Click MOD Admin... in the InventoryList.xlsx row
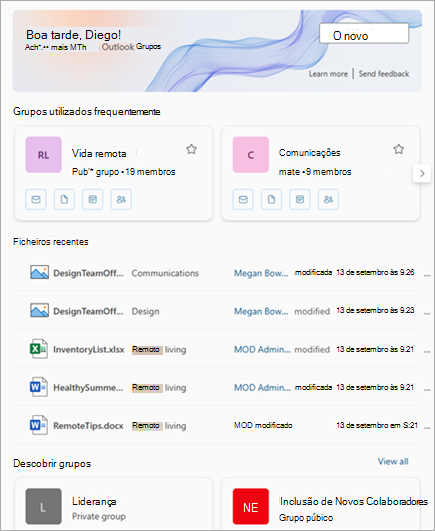Viewport: 435px width, 531px height. click(x=262, y=349)
